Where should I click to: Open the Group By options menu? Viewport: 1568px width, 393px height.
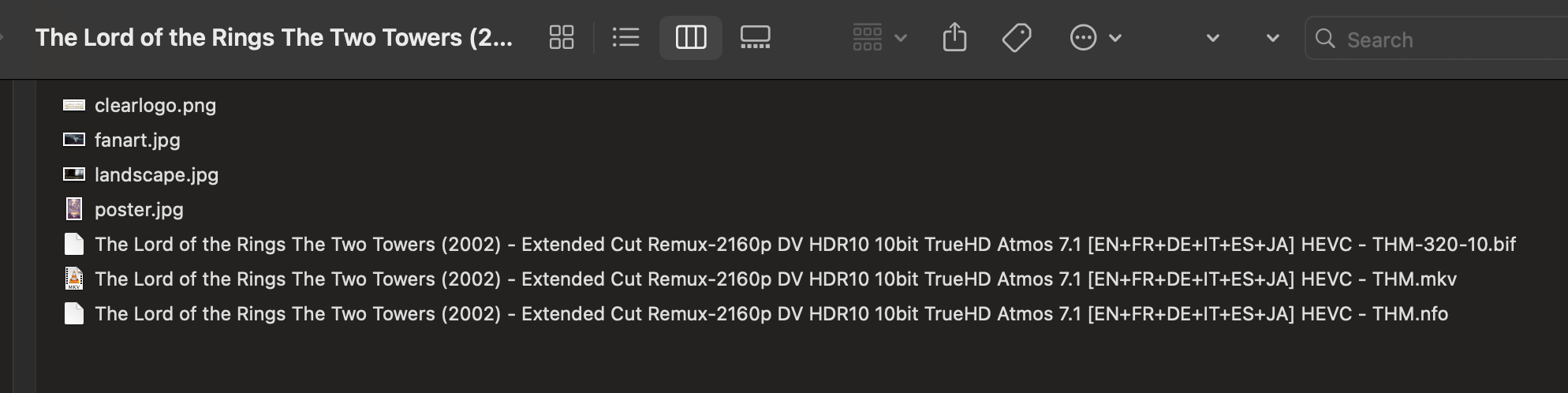point(879,37)
